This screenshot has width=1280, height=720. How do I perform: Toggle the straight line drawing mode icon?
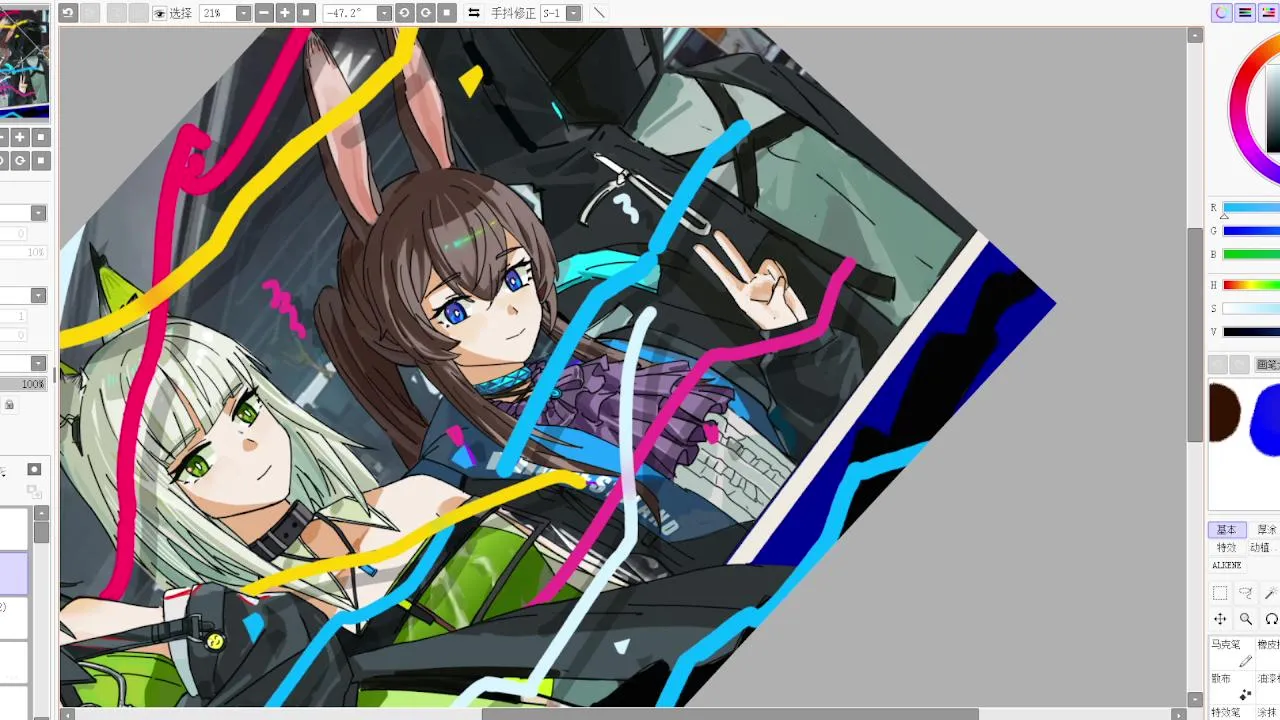(599, 13)
